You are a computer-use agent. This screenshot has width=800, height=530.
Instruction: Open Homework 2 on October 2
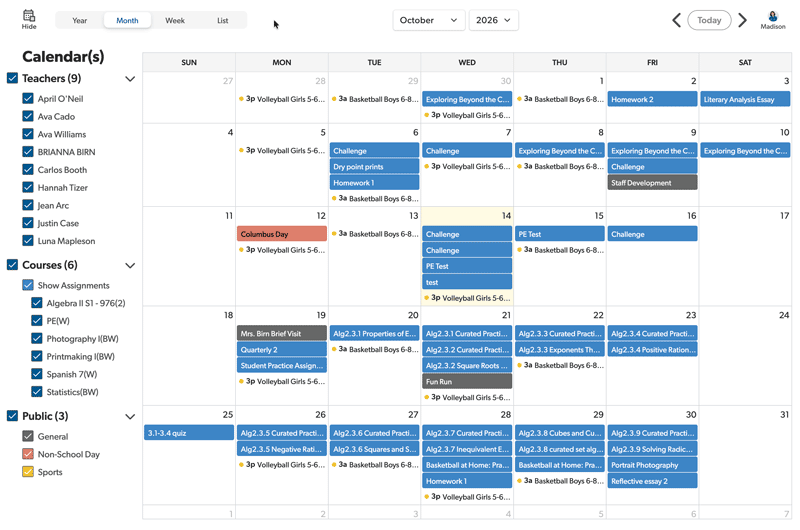pyautogui.click(x=652, y=99)
